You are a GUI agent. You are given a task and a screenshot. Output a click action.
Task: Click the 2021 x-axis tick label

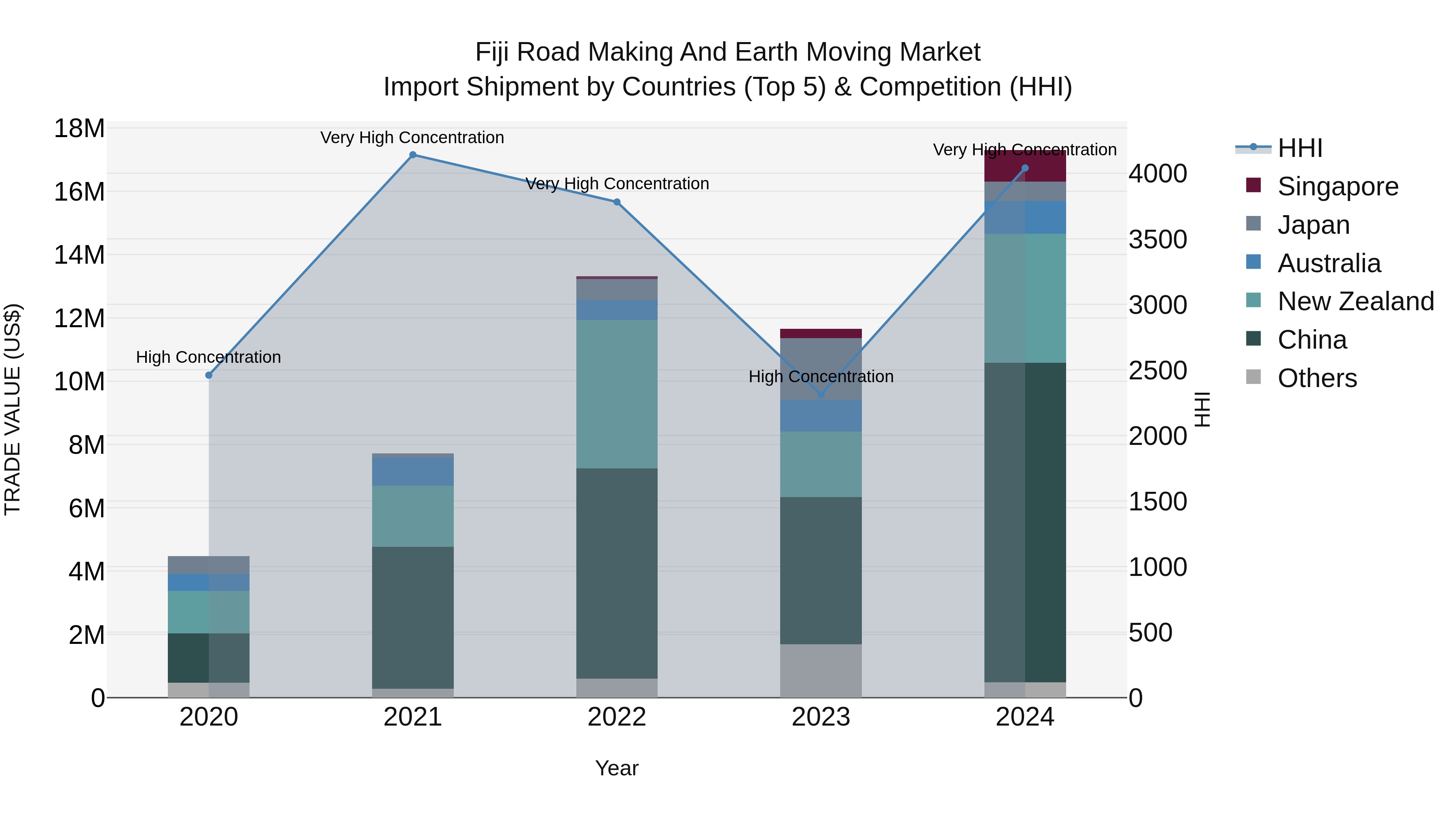pos(413,717)
